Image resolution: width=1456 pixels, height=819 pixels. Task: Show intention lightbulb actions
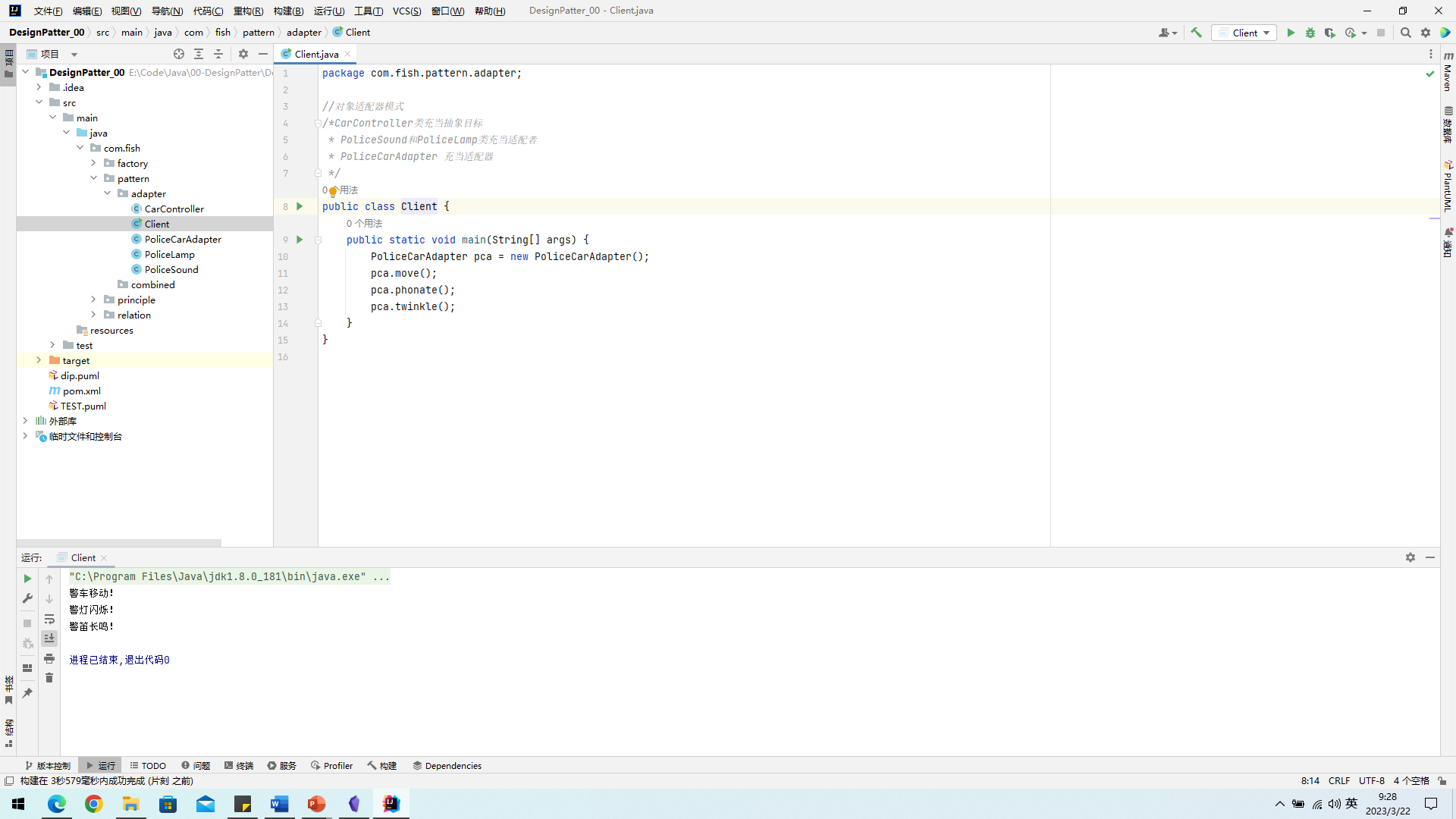click(x=333, y=191)
